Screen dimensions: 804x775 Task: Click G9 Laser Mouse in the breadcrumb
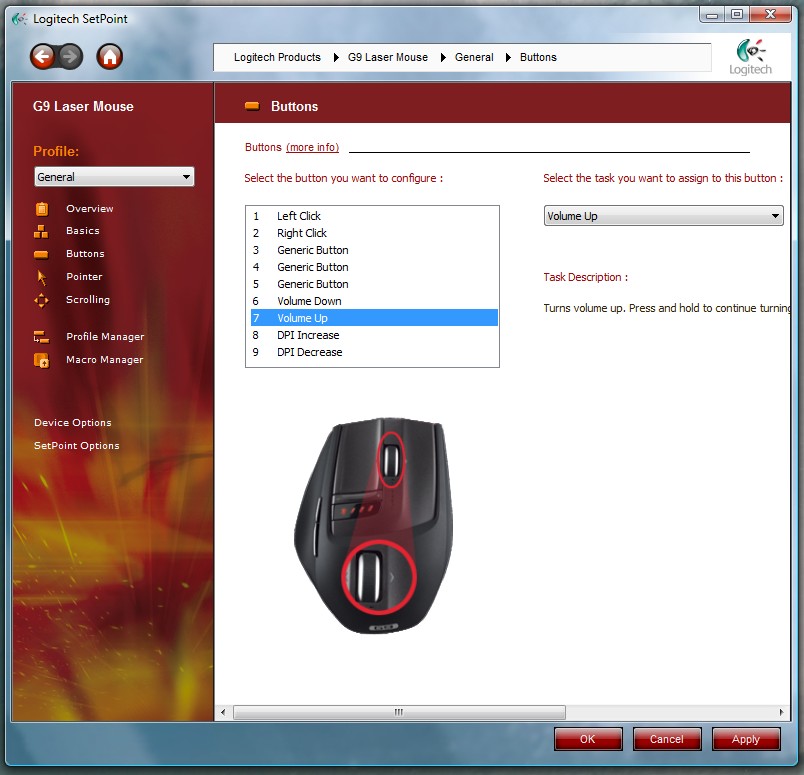click(x=388, y=57)
